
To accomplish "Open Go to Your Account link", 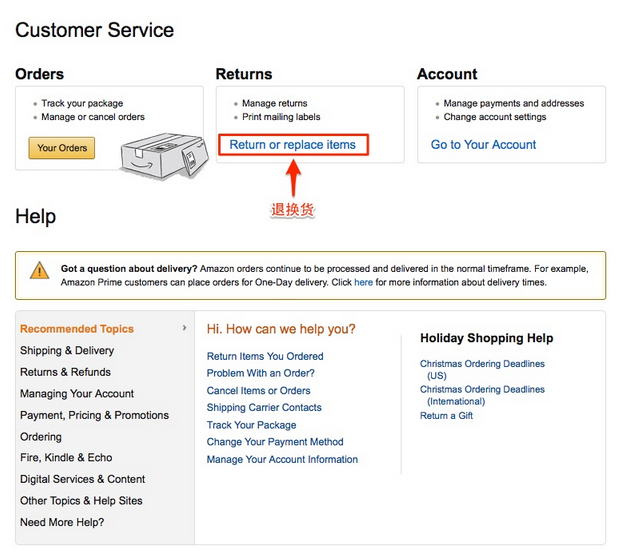I will click(483, 145).
